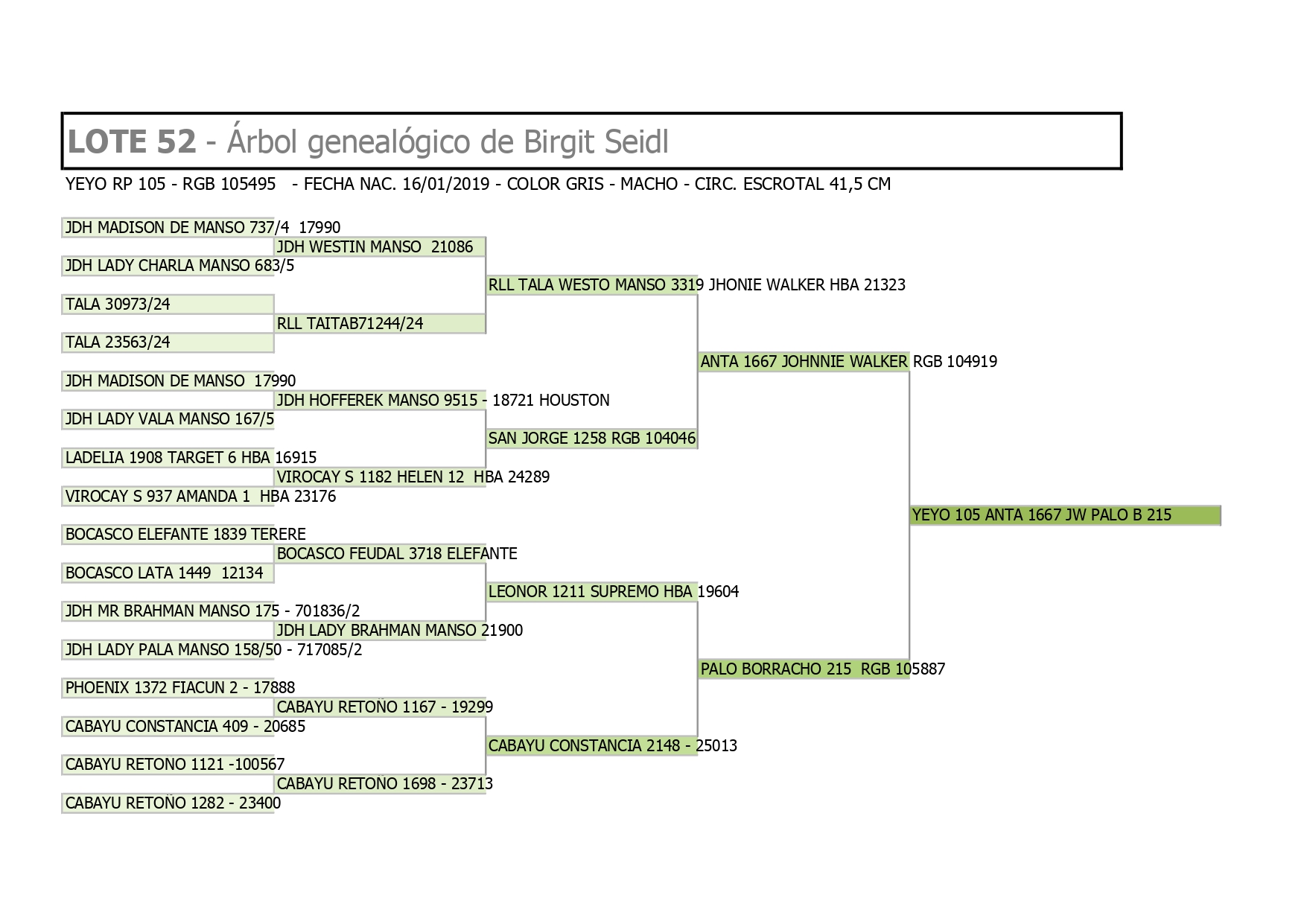The height and width of the screenshot is (924, 1307).
Task: Click JDH LADY BRAHMAN MANSO 21900 node
Action: pos(381,631)
